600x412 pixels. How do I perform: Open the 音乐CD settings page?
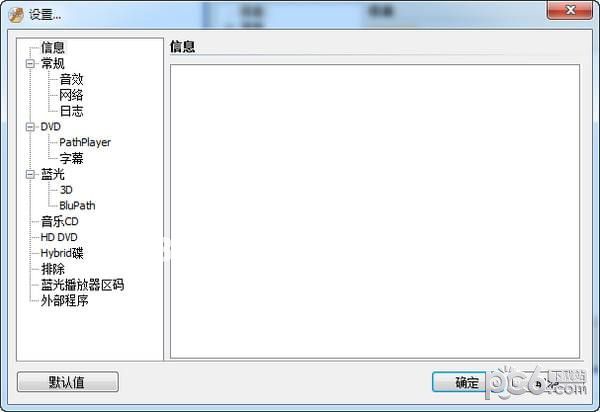(x=60, y=221)
